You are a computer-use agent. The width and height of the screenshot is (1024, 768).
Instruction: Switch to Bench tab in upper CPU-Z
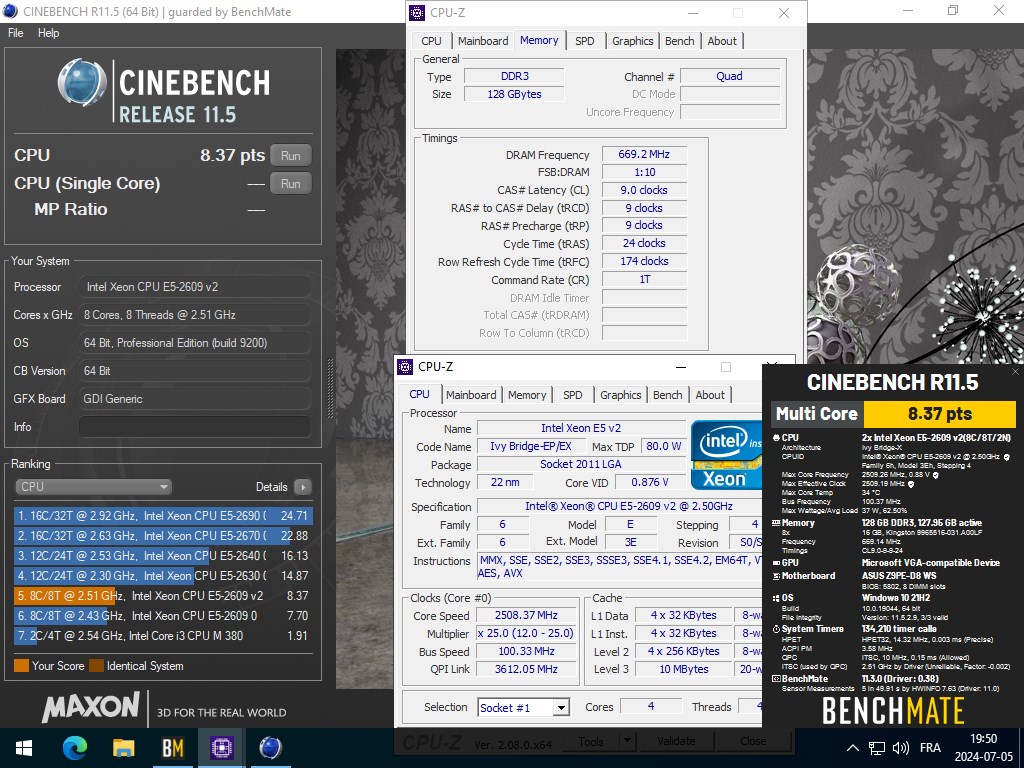pos(679,40)
